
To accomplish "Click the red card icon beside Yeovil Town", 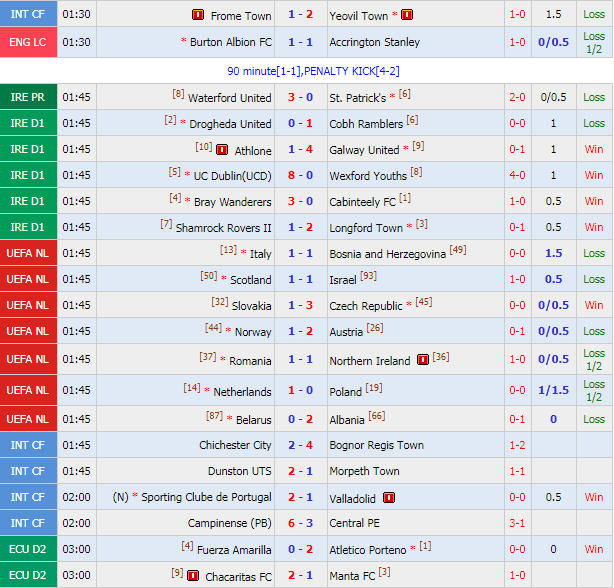I will point(407,15).
